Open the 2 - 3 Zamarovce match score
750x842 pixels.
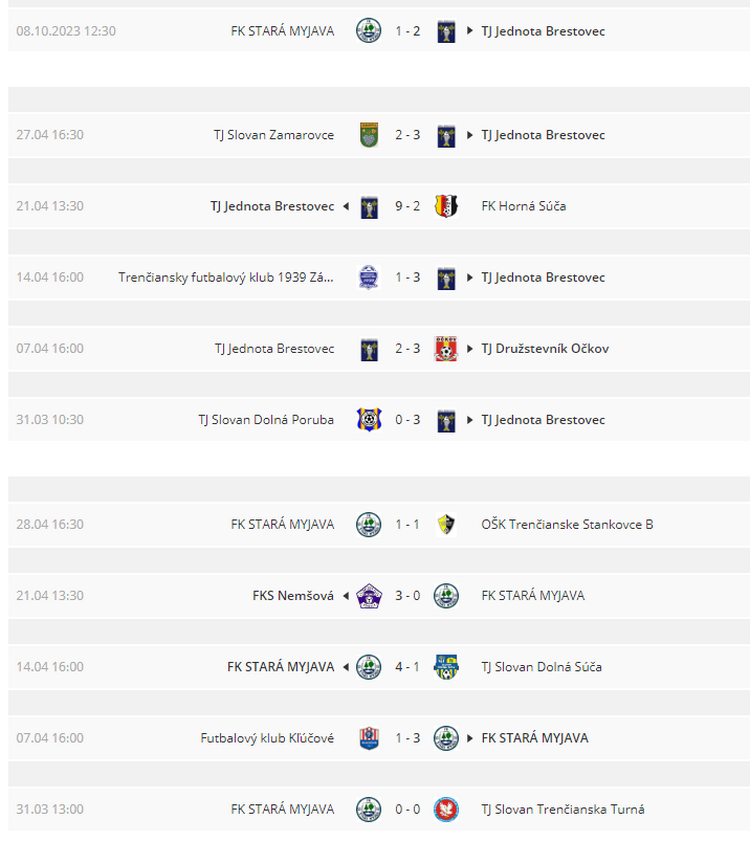407,135
